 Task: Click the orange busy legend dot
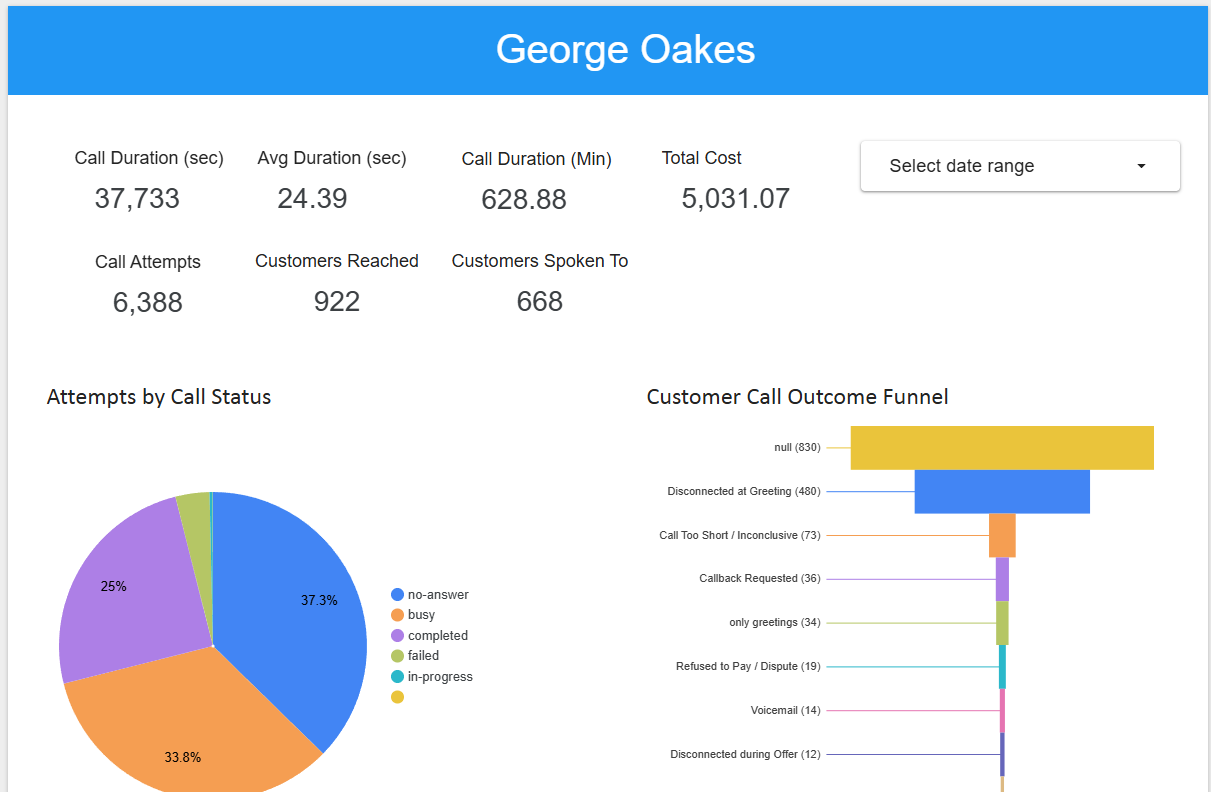[397, 615]
